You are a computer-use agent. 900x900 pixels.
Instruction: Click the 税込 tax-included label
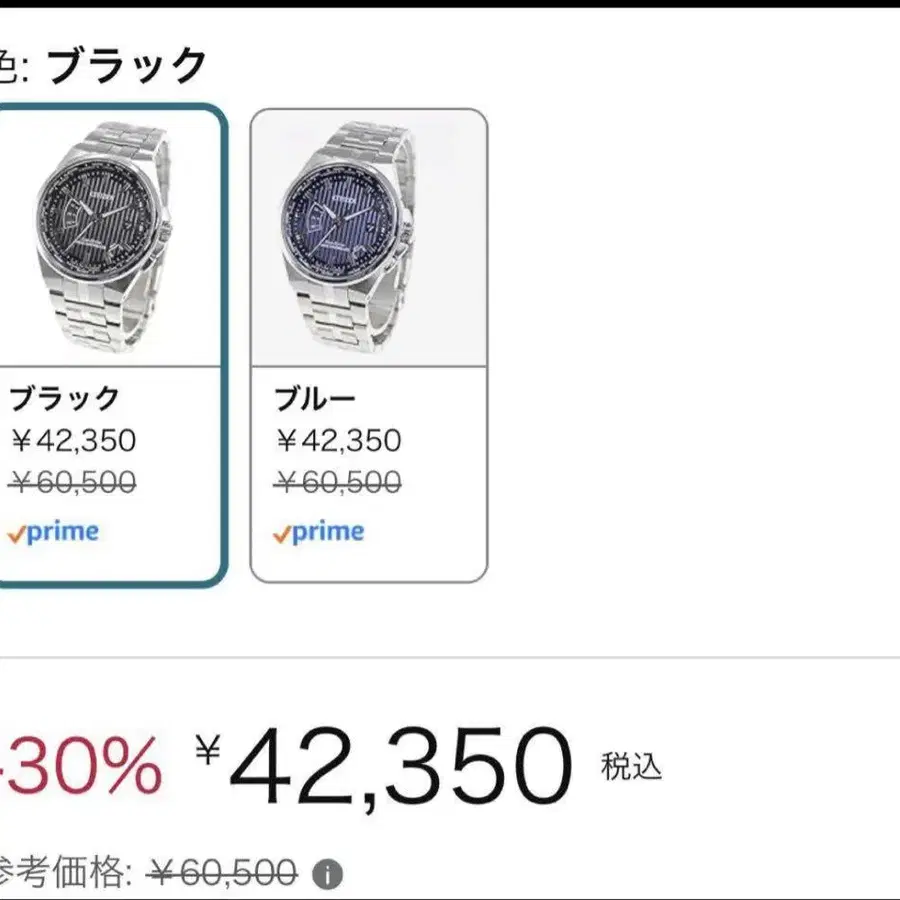[x=631, y=767]
